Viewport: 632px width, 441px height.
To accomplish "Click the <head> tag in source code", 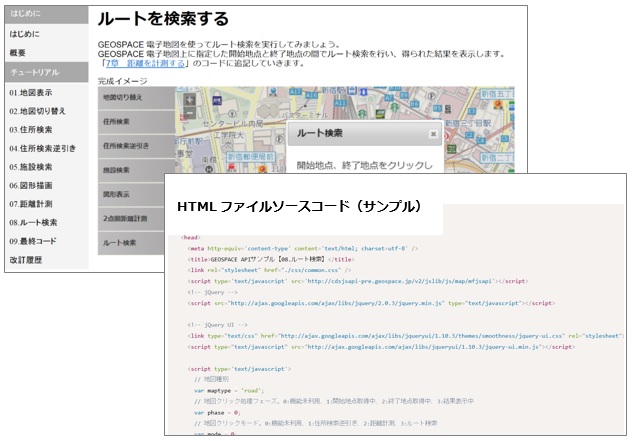I will 191,237.
